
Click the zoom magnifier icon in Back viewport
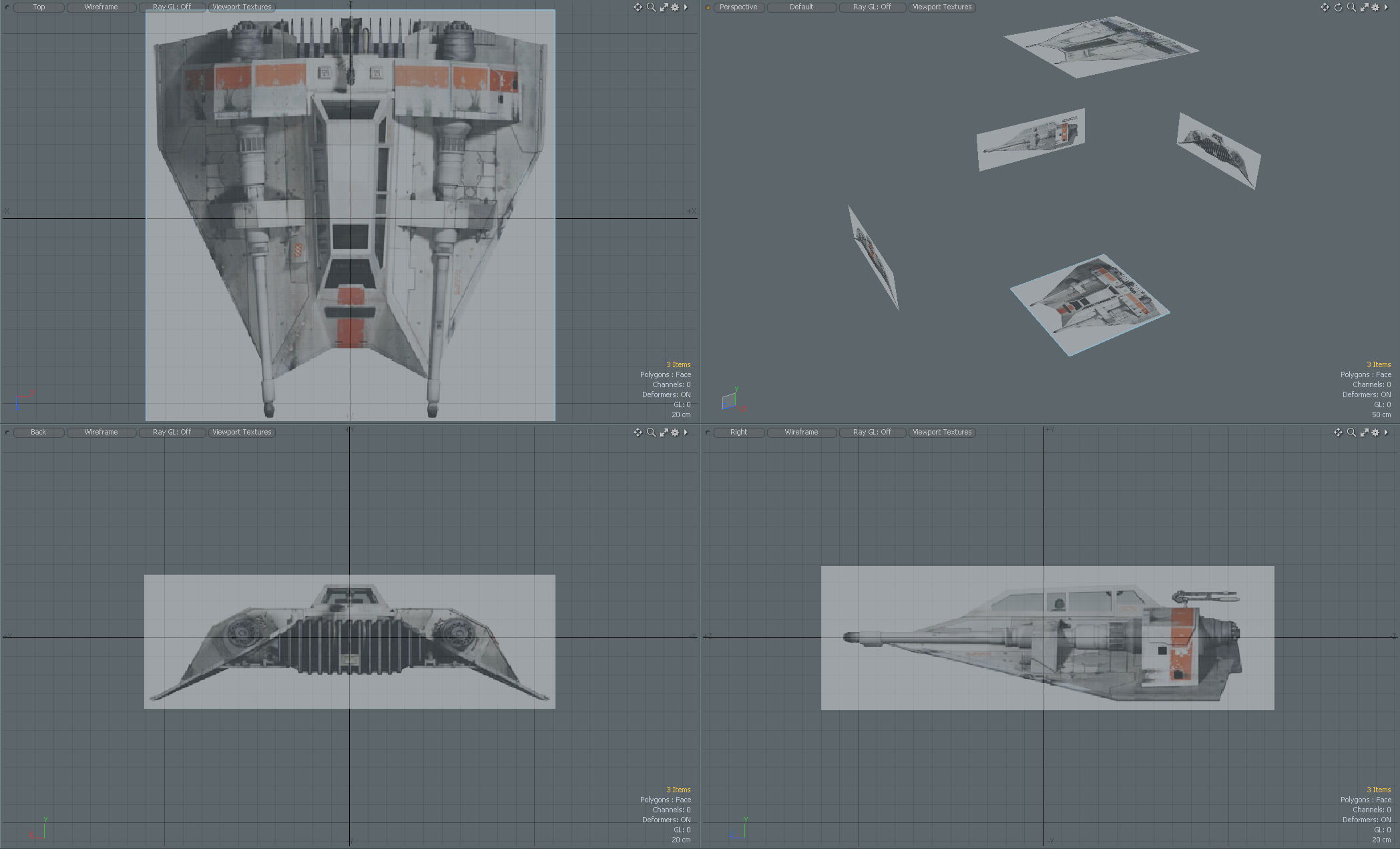pos(651,433)
